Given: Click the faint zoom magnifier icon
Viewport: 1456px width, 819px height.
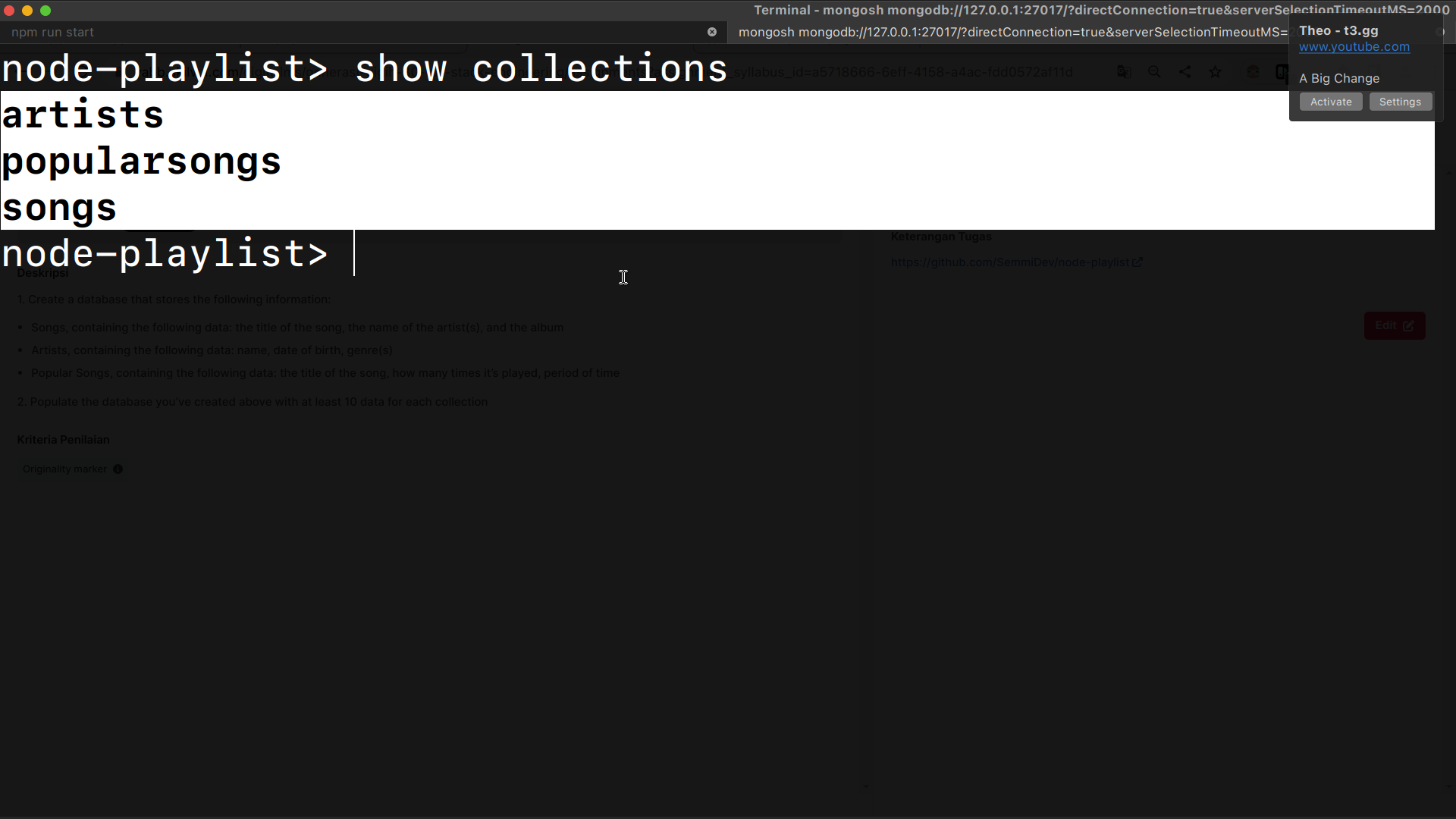Looking at the screenshot, I should coord(1154,71).
